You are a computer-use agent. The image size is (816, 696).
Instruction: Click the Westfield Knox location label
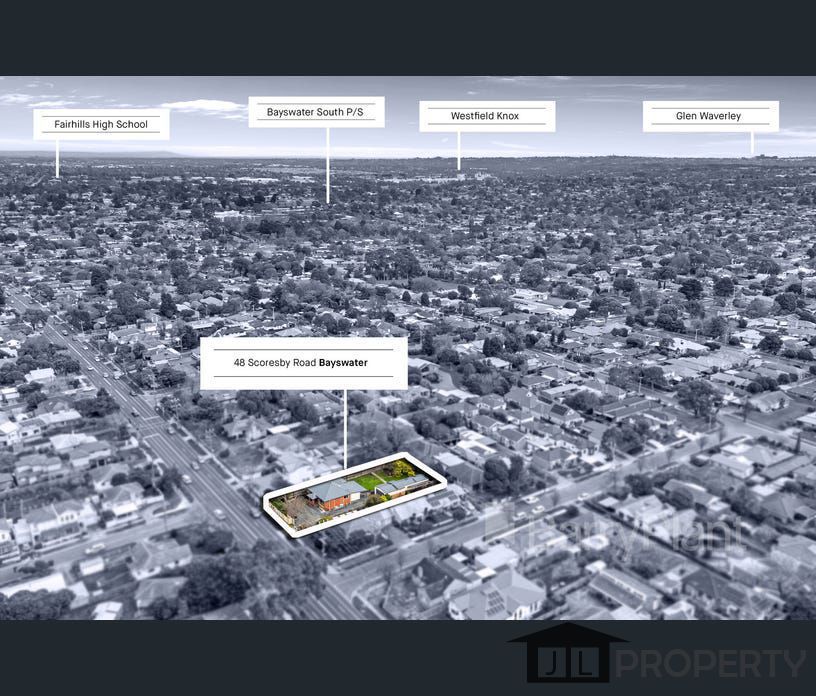pos(486,117)
